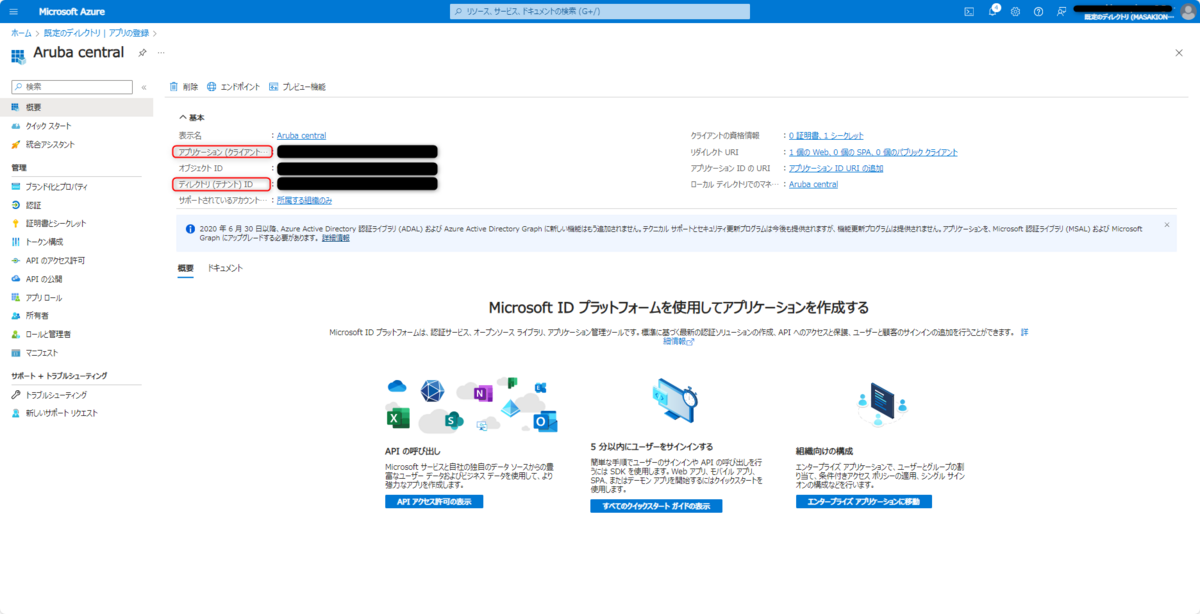The height and width of the screenshot is (614, 1200).
Task: Open 0 証明書, 1 シークレット link
Action: click(x=826, y=135)
